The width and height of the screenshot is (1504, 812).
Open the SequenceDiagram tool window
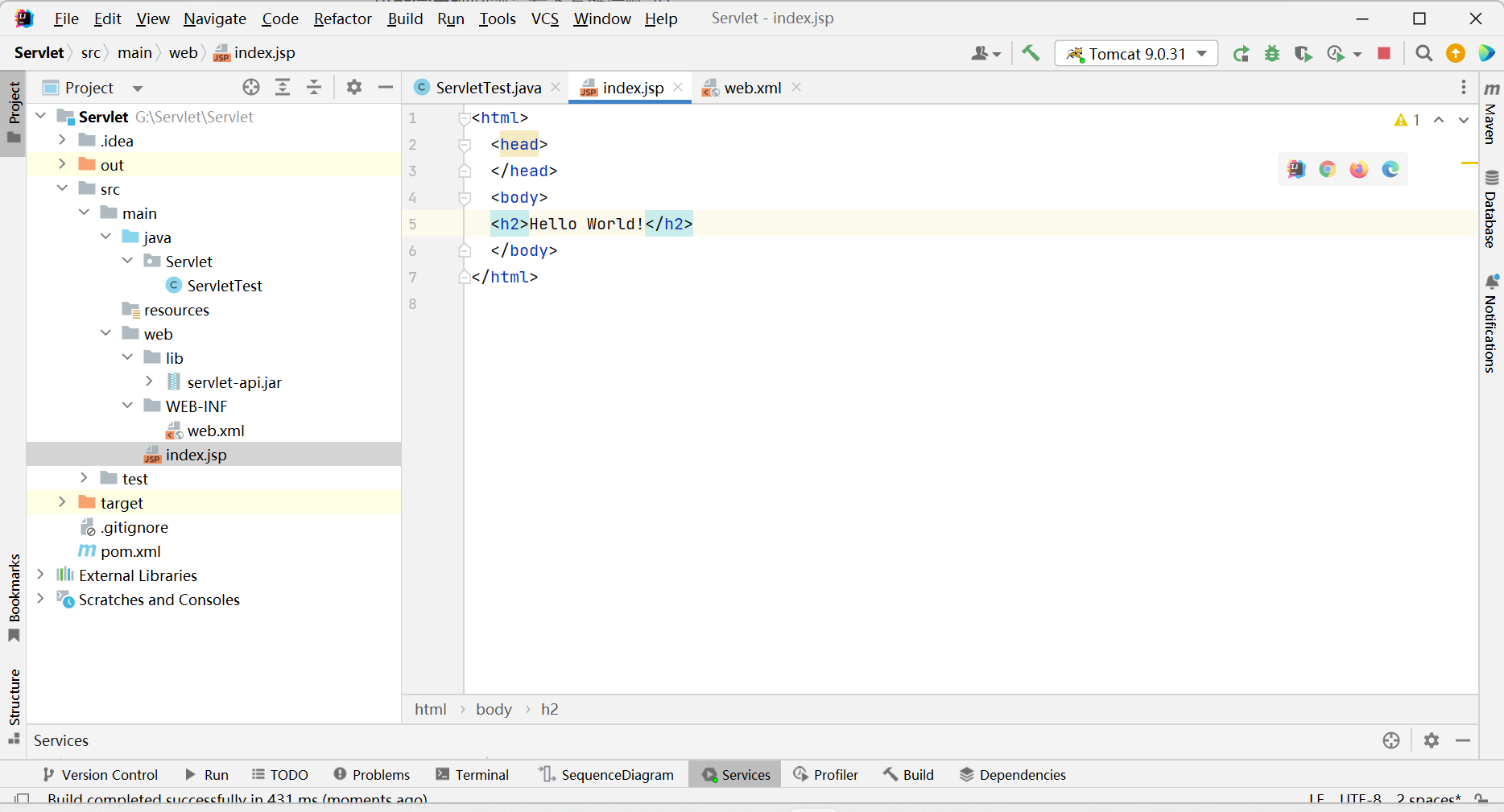(x=606, y=774)
